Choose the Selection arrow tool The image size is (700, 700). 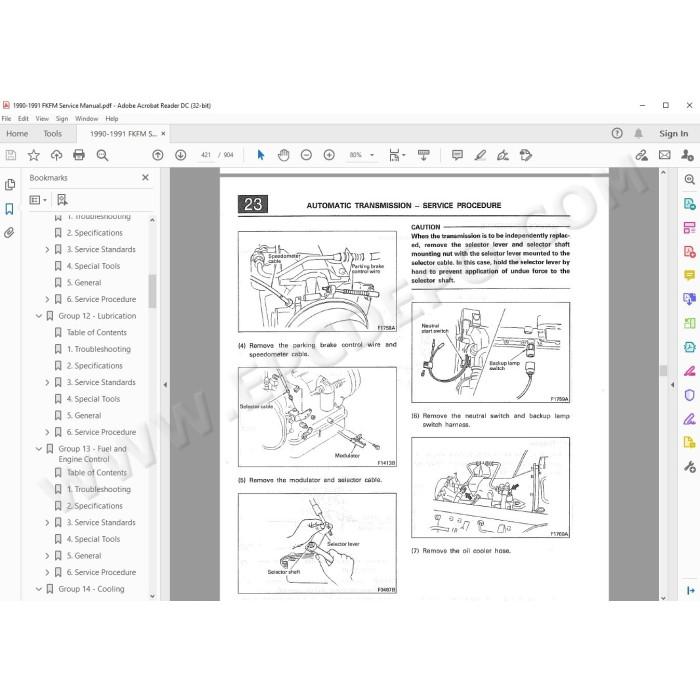pyautogui.click(x=261, y=155)
